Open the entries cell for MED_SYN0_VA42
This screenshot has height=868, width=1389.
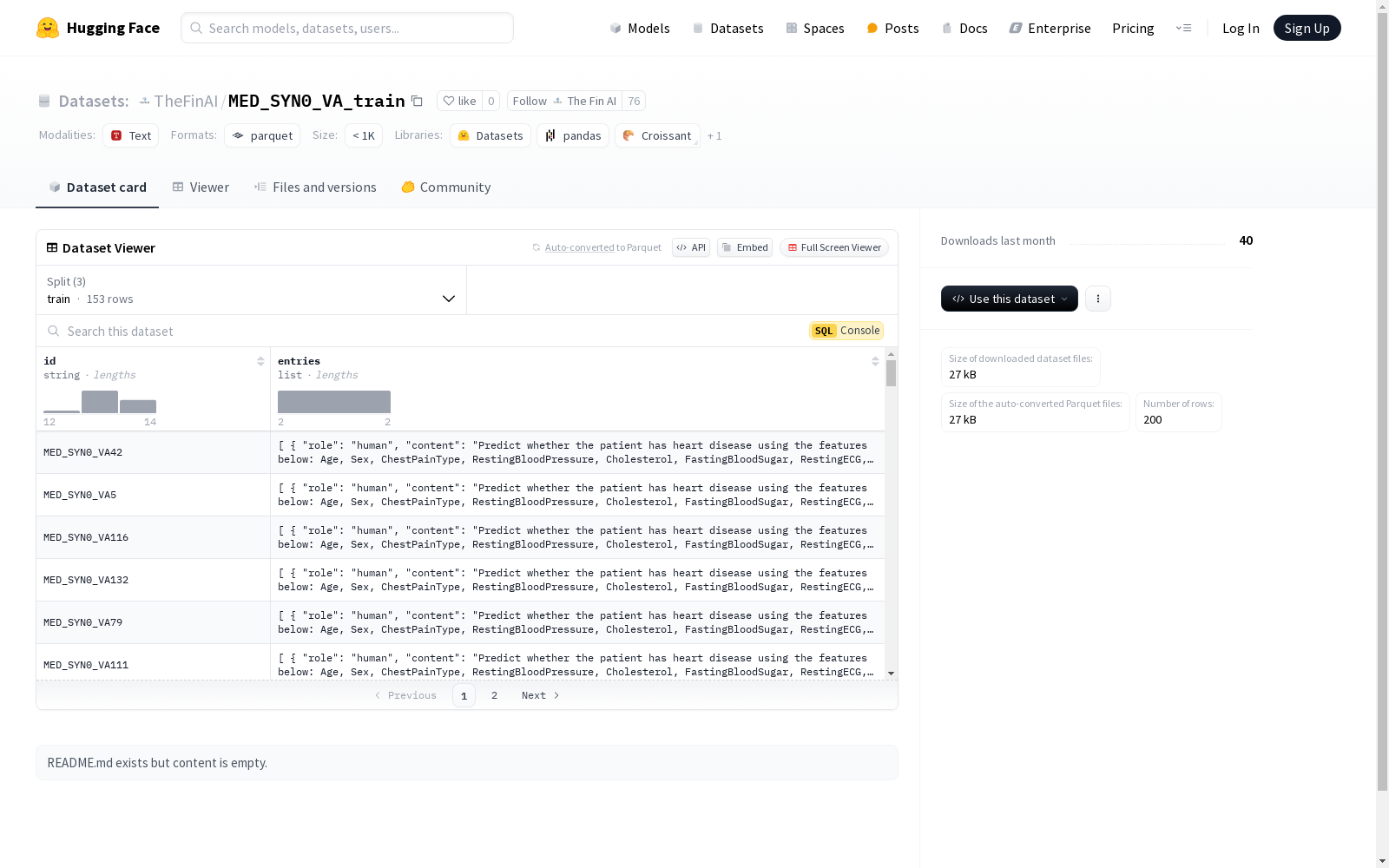click(577, 452)
